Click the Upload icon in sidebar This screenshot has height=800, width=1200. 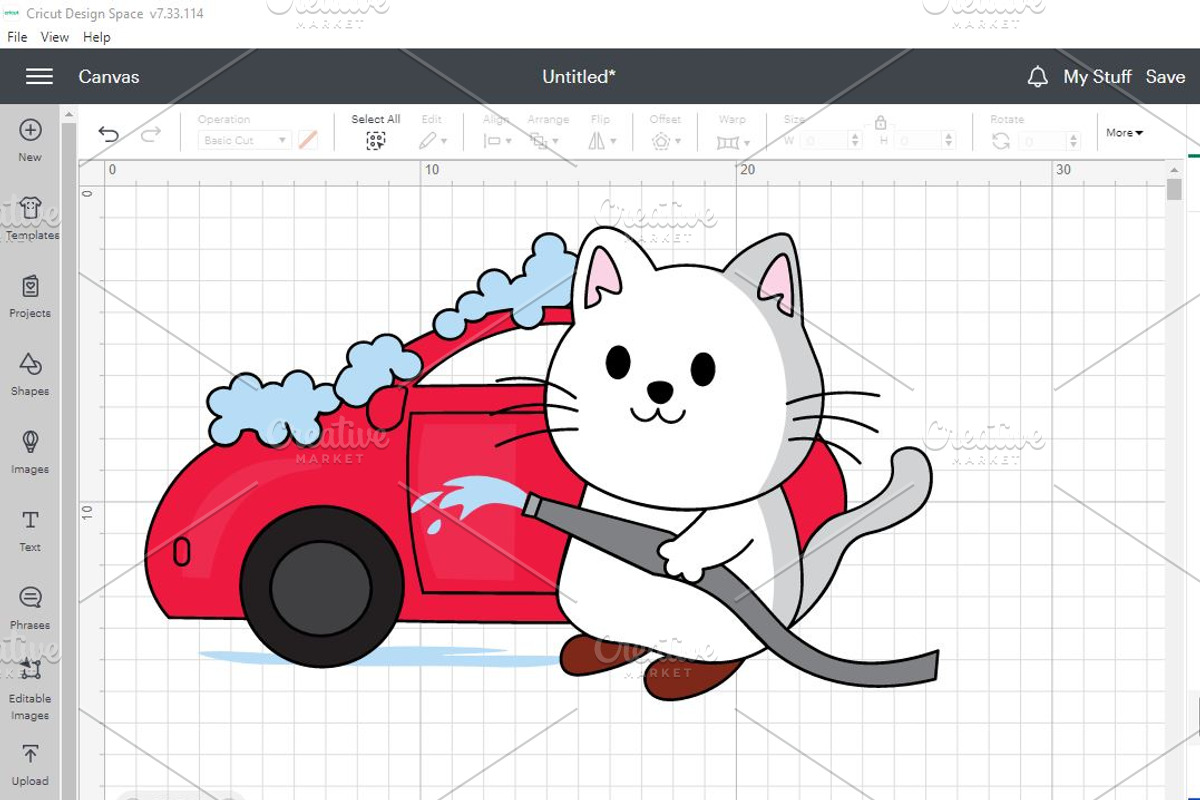30,754
